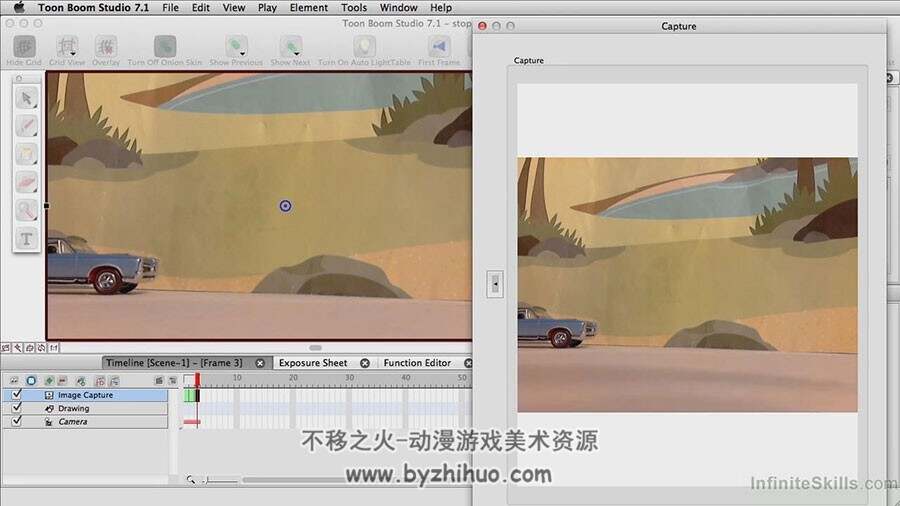900x506 pixels.
Task: Click the Hide Grid toolbar icon
Action: click(x=24, y=46)
